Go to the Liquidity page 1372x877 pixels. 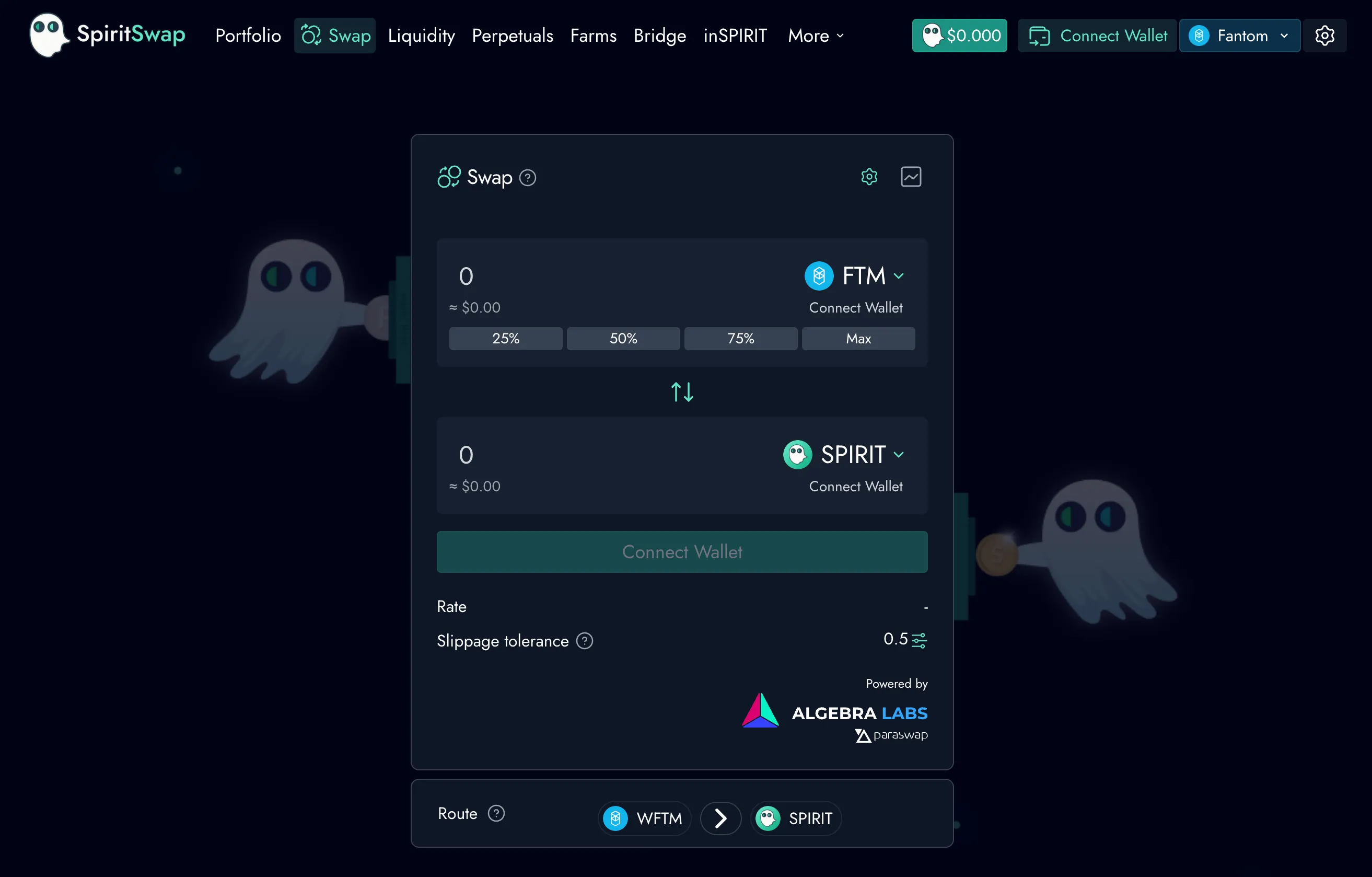click(x=421, y=36)
